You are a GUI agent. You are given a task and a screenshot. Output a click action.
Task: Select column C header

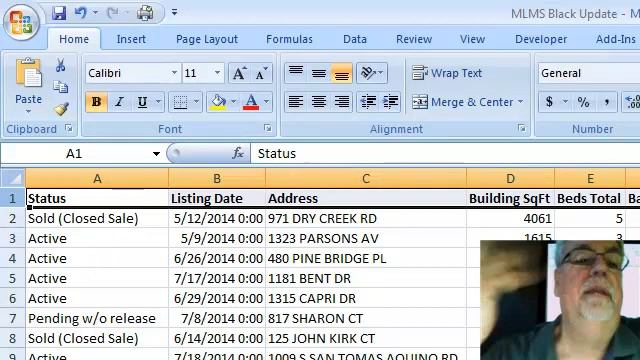366,178
